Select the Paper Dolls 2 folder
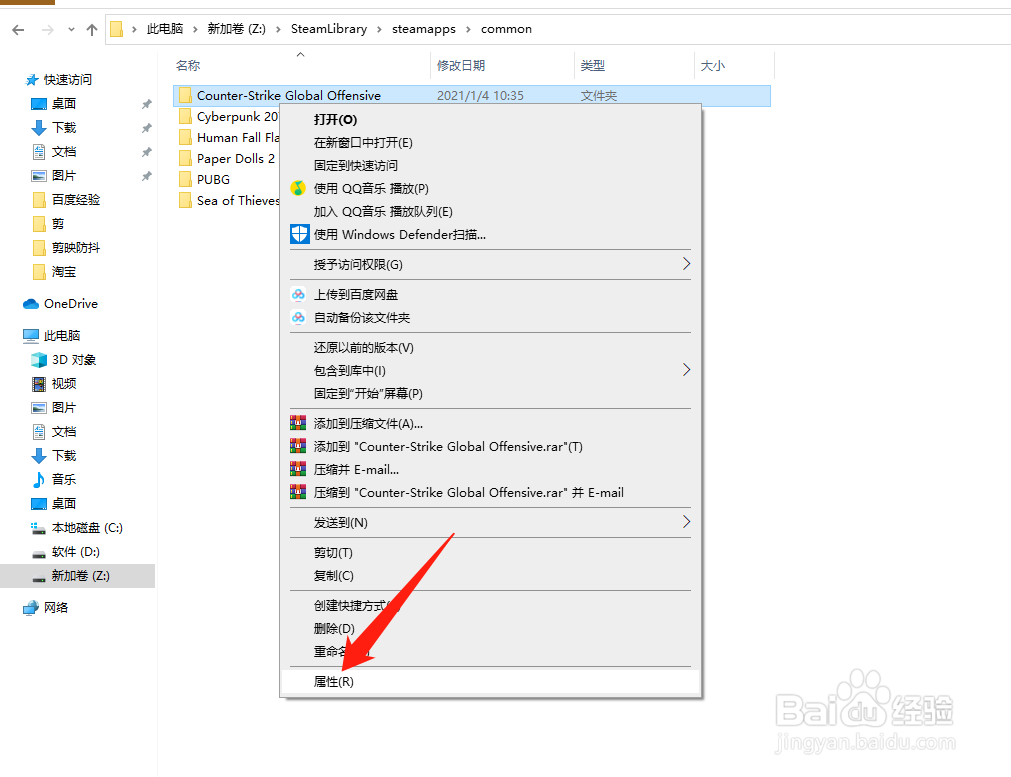This screenshot has width=1011, height=777. (227, 159)
